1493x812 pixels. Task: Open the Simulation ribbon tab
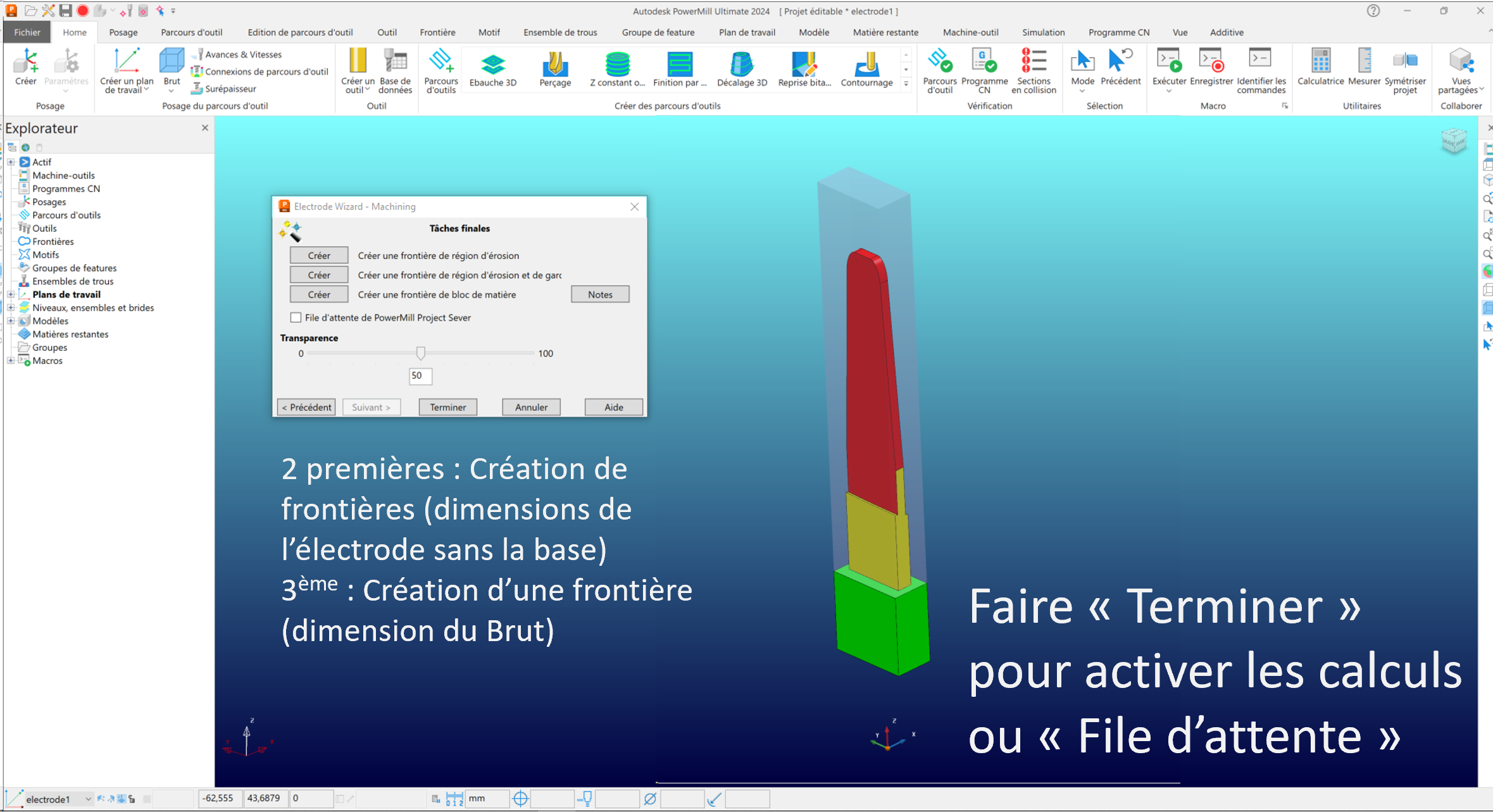(x=1043, y=32)
